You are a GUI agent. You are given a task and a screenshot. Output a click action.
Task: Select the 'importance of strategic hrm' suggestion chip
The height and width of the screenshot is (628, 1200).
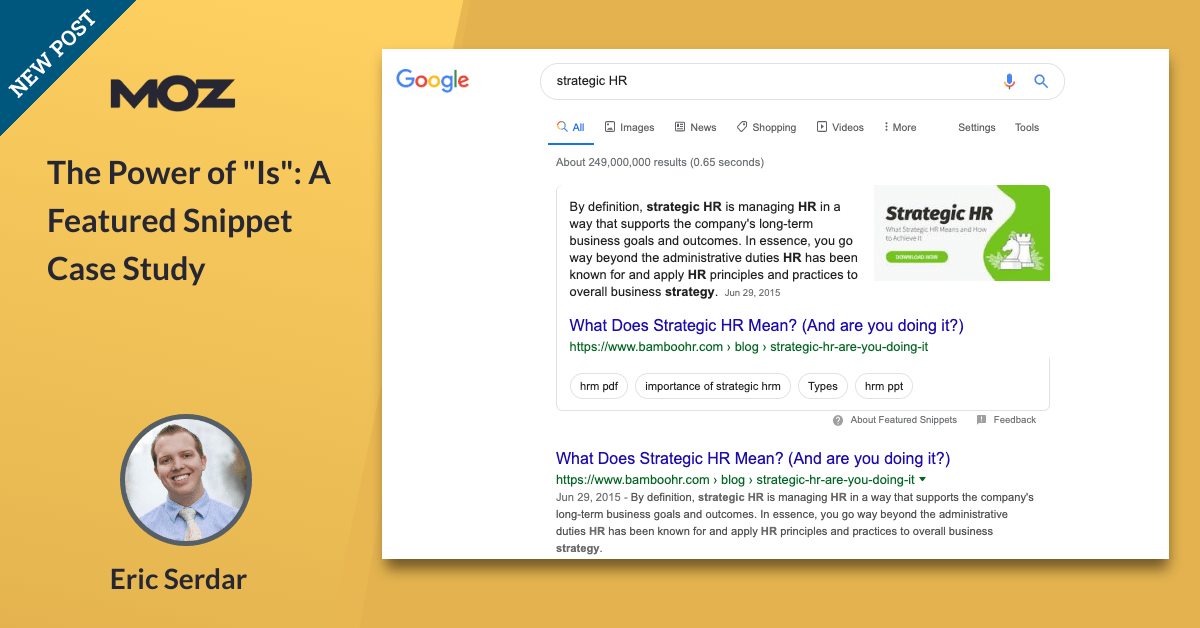pyautogui.click(x=712, y=386)
